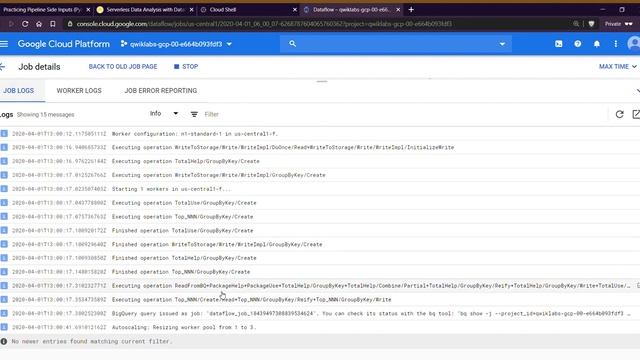Select Finished operation TotalHelp/GroupByKey/Create entry
This screenshot has width=640, height=360.
click(320, 258)
